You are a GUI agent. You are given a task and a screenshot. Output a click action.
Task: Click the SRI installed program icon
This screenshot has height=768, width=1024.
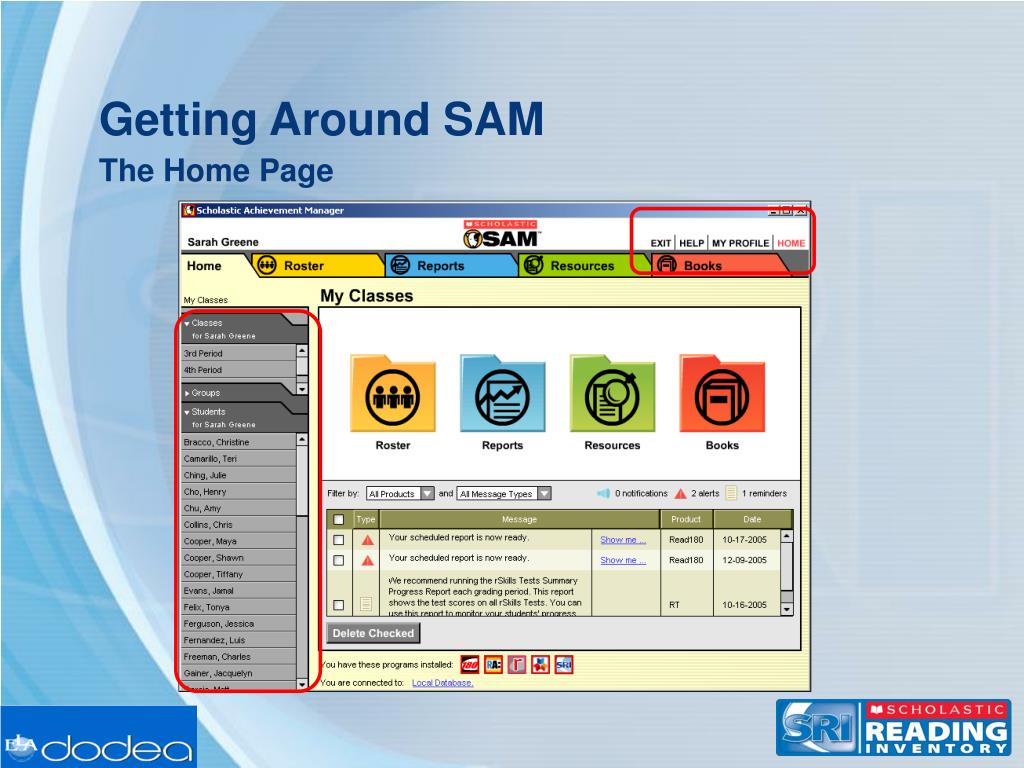[564, 665]
